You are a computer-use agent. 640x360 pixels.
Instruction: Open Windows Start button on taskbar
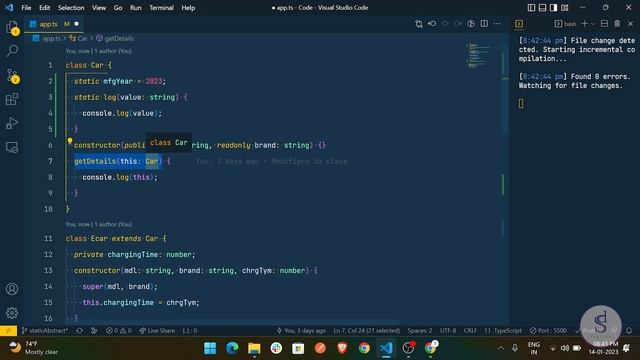point(210,348)
